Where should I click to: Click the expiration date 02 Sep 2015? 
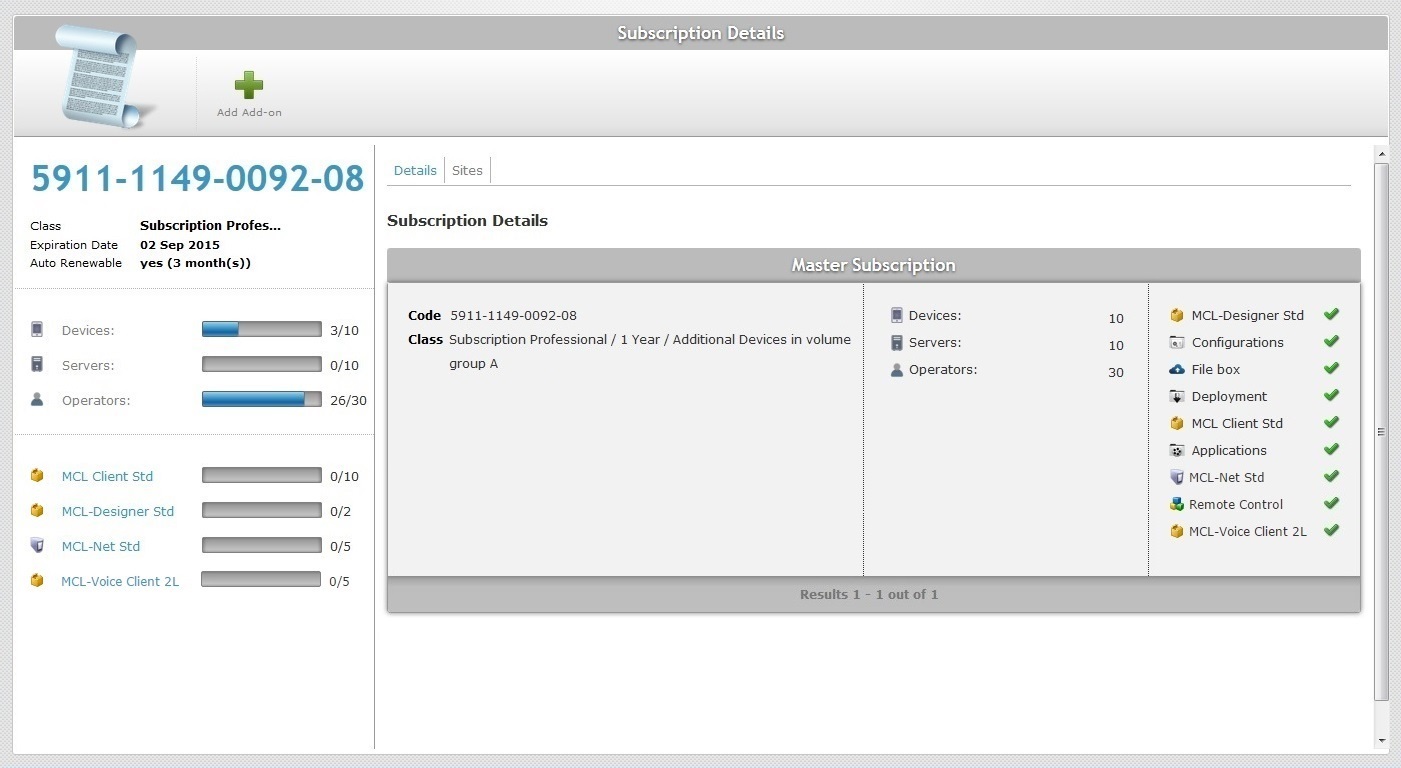click(x=180, y=245)
